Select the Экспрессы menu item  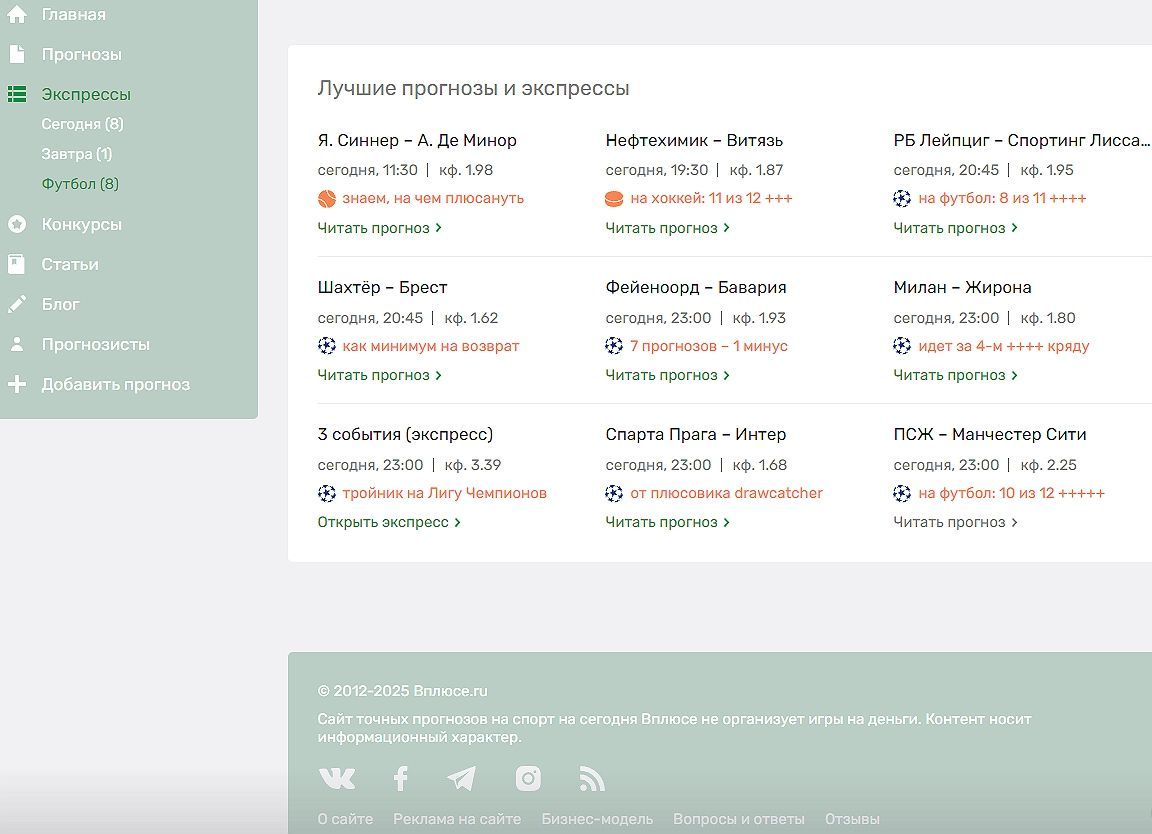[x=86, y=94]
